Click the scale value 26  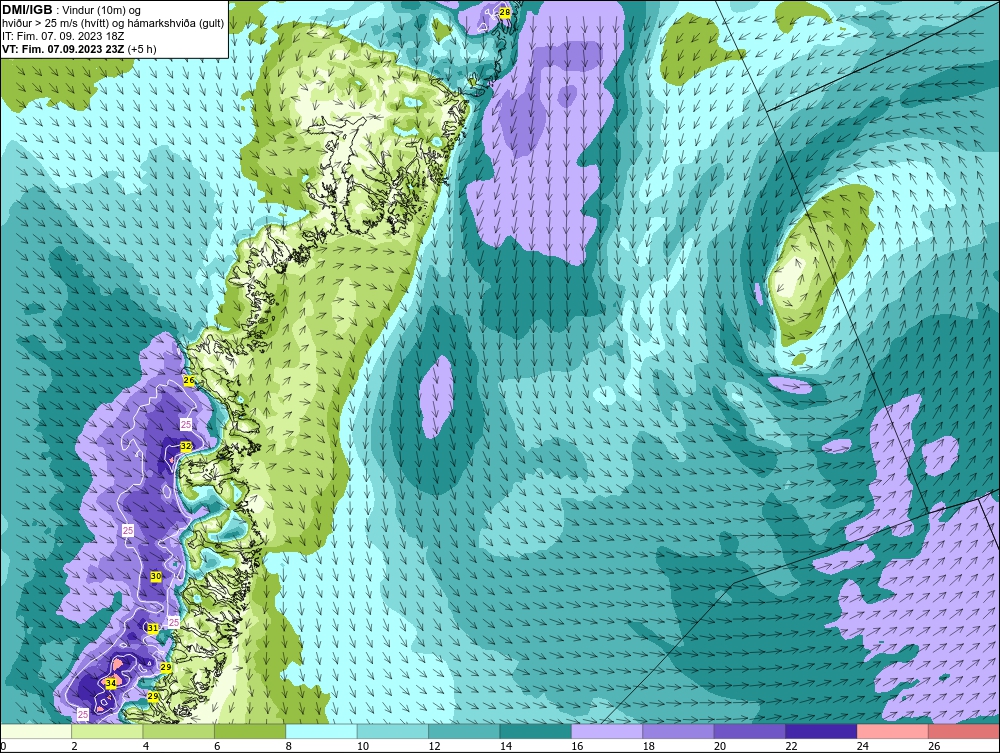click(934, 746)
